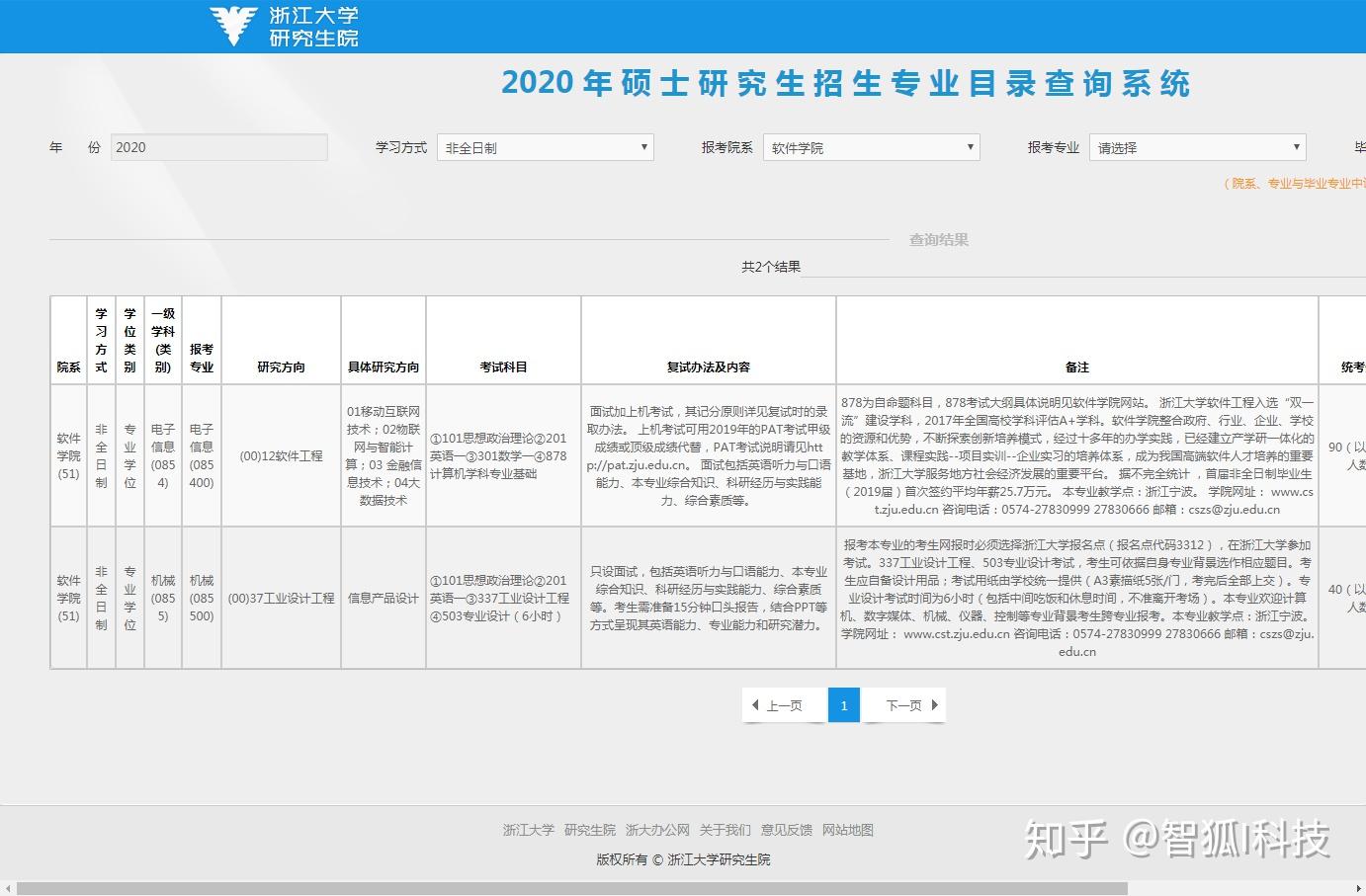This screenshot has height=896, width=1366.
Task: Click the 年份 field containing 2020
Action: point(218,147)
